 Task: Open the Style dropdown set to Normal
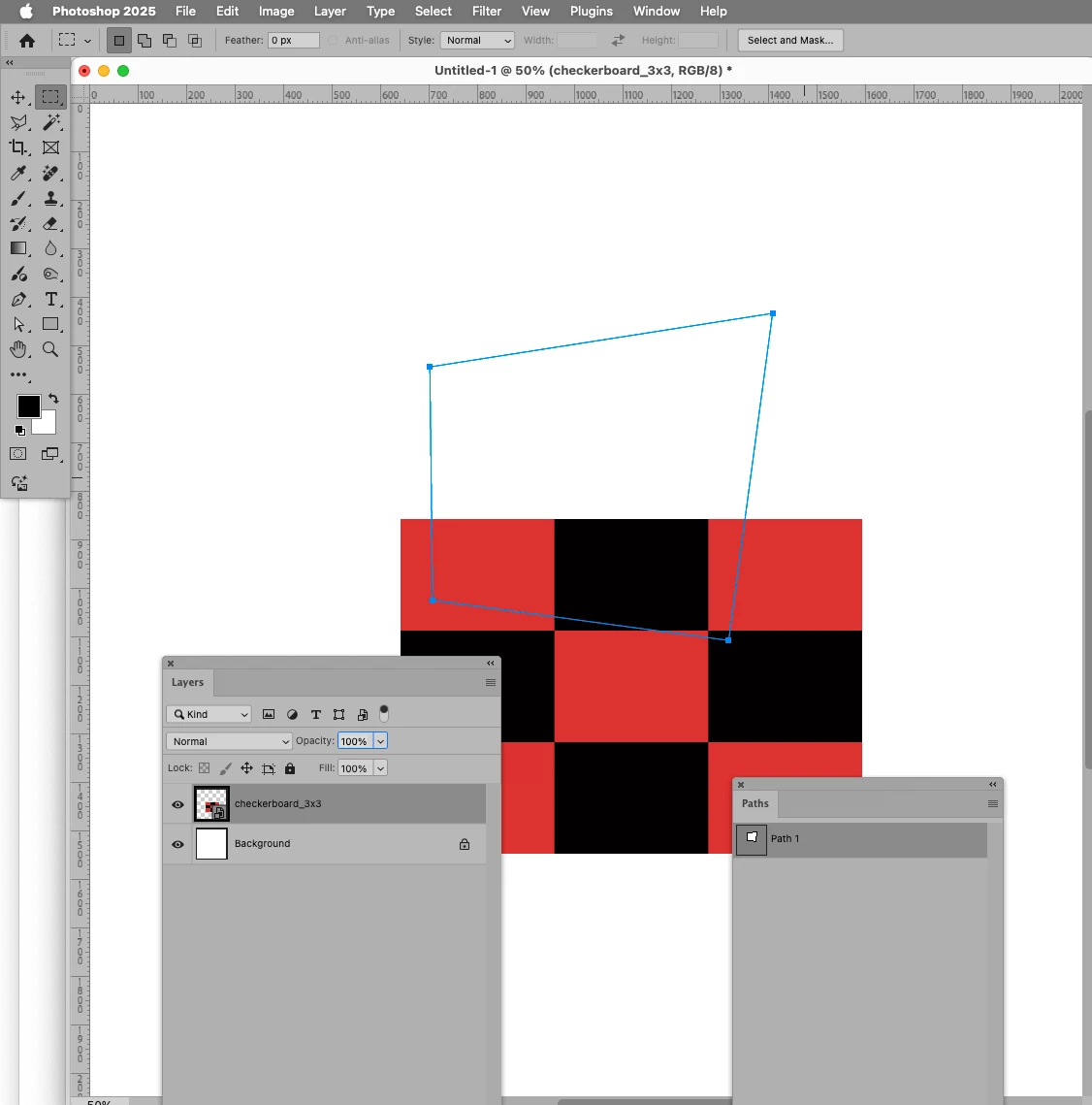[477, 40]
